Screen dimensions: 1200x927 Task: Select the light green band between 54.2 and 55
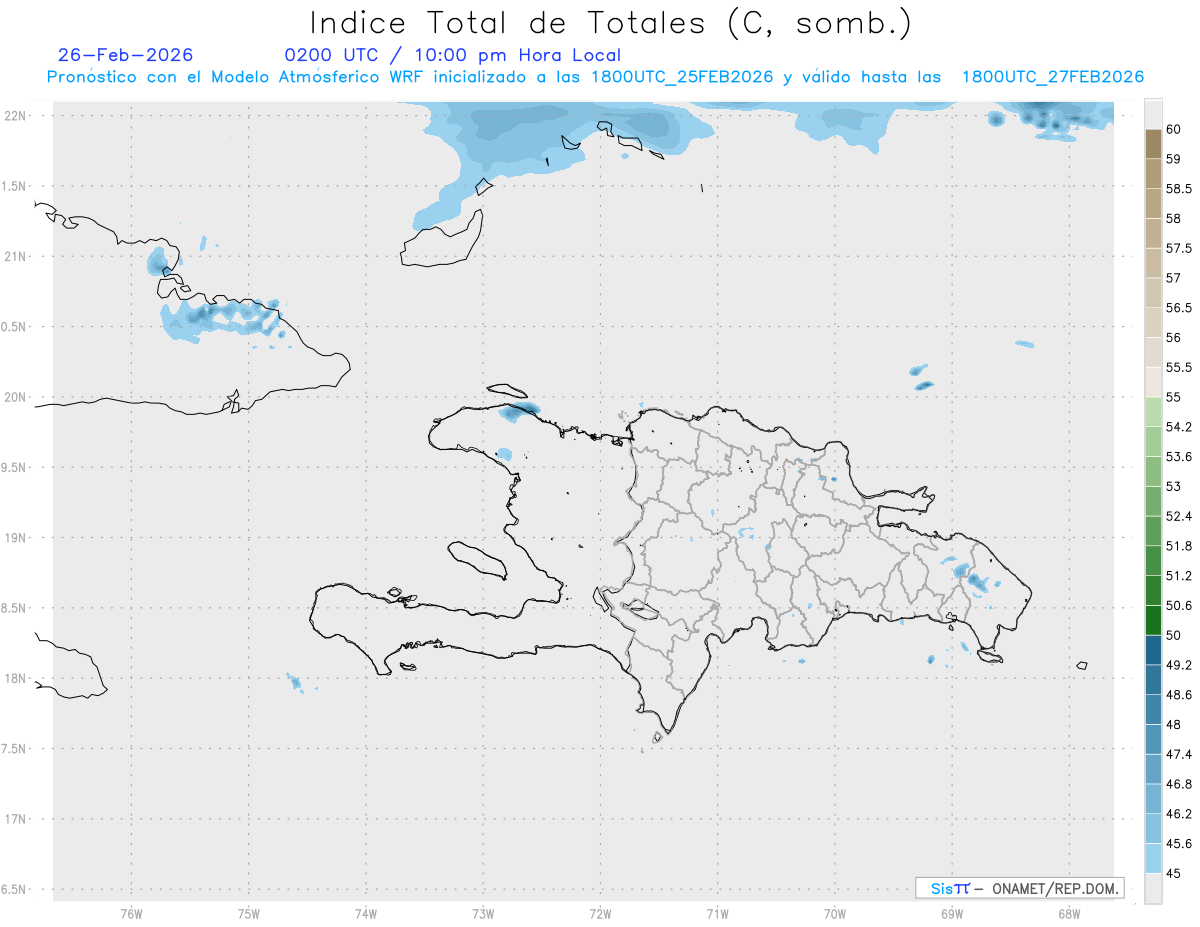[x=1153, y=412]
